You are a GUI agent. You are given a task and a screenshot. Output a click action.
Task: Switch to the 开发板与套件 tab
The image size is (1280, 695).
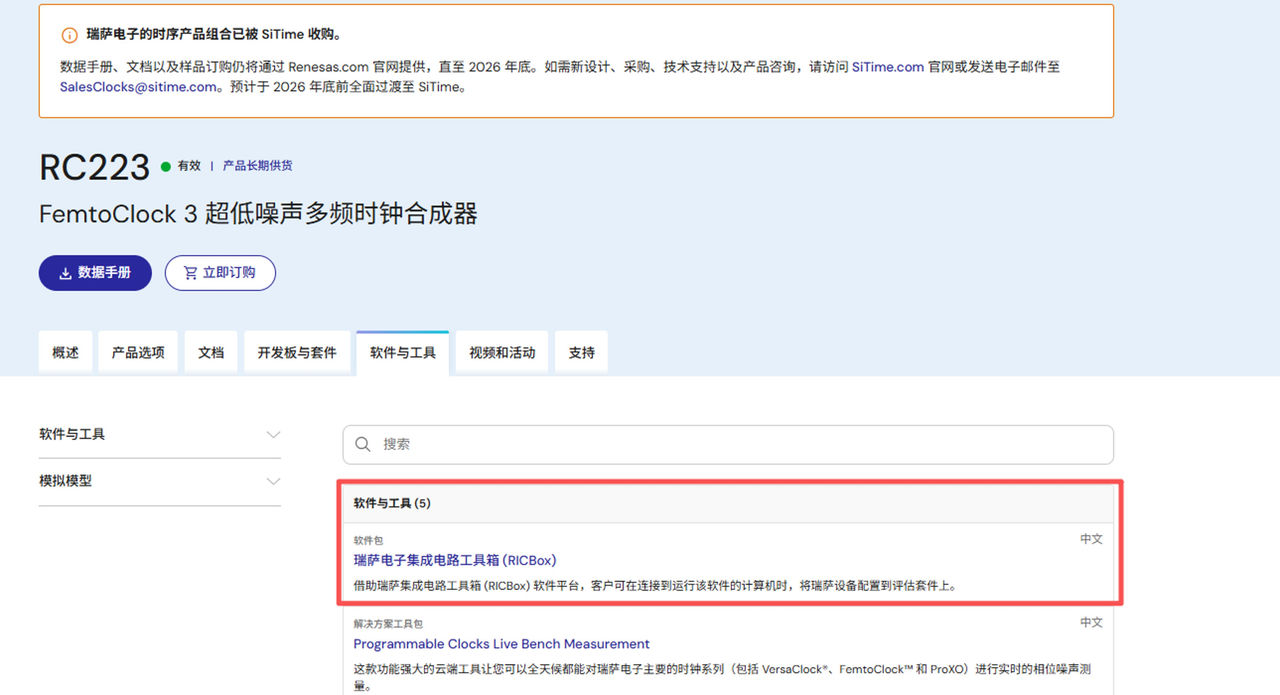tap(297, 353)
